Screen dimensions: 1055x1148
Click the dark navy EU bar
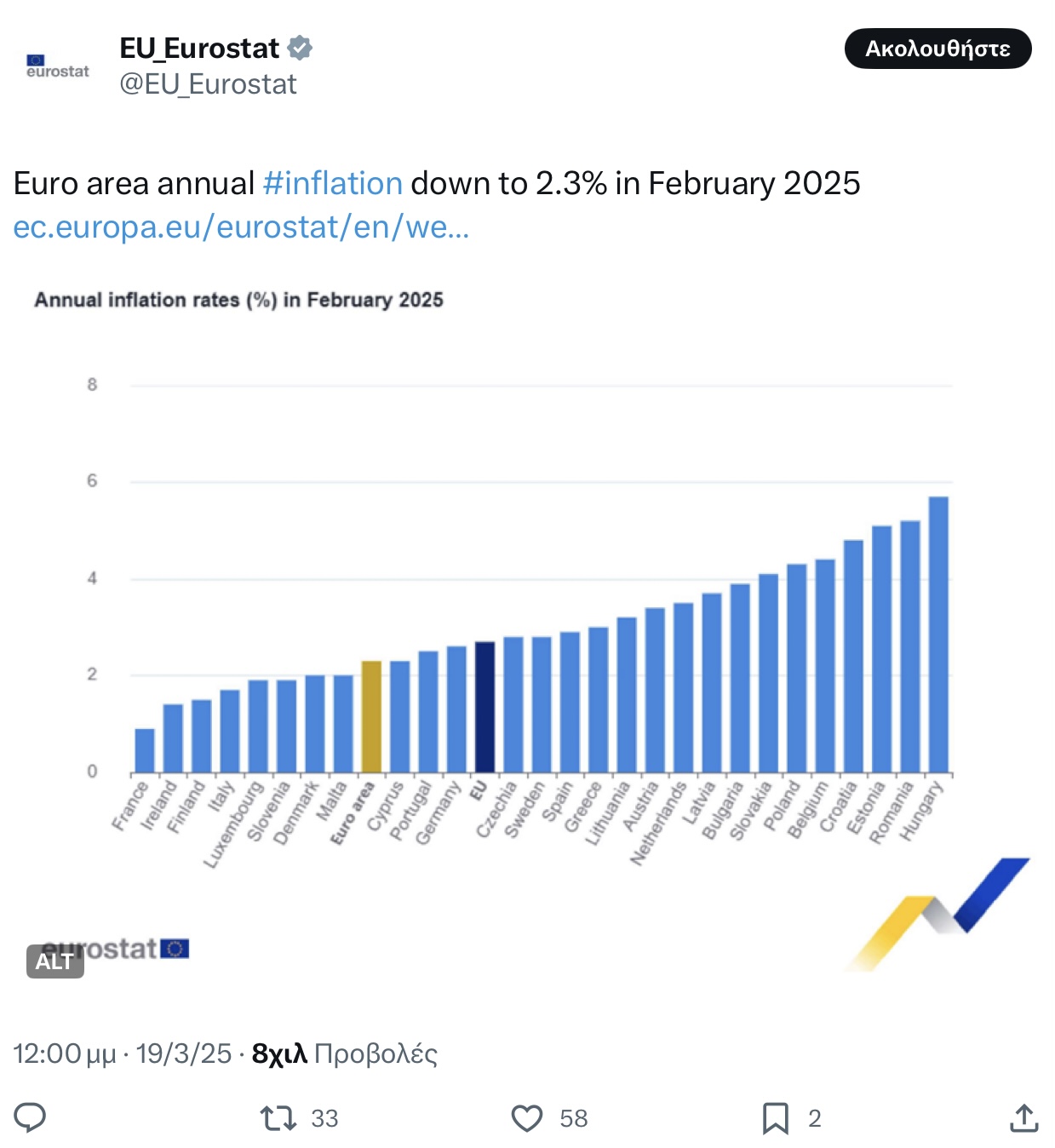pos(484,707)
